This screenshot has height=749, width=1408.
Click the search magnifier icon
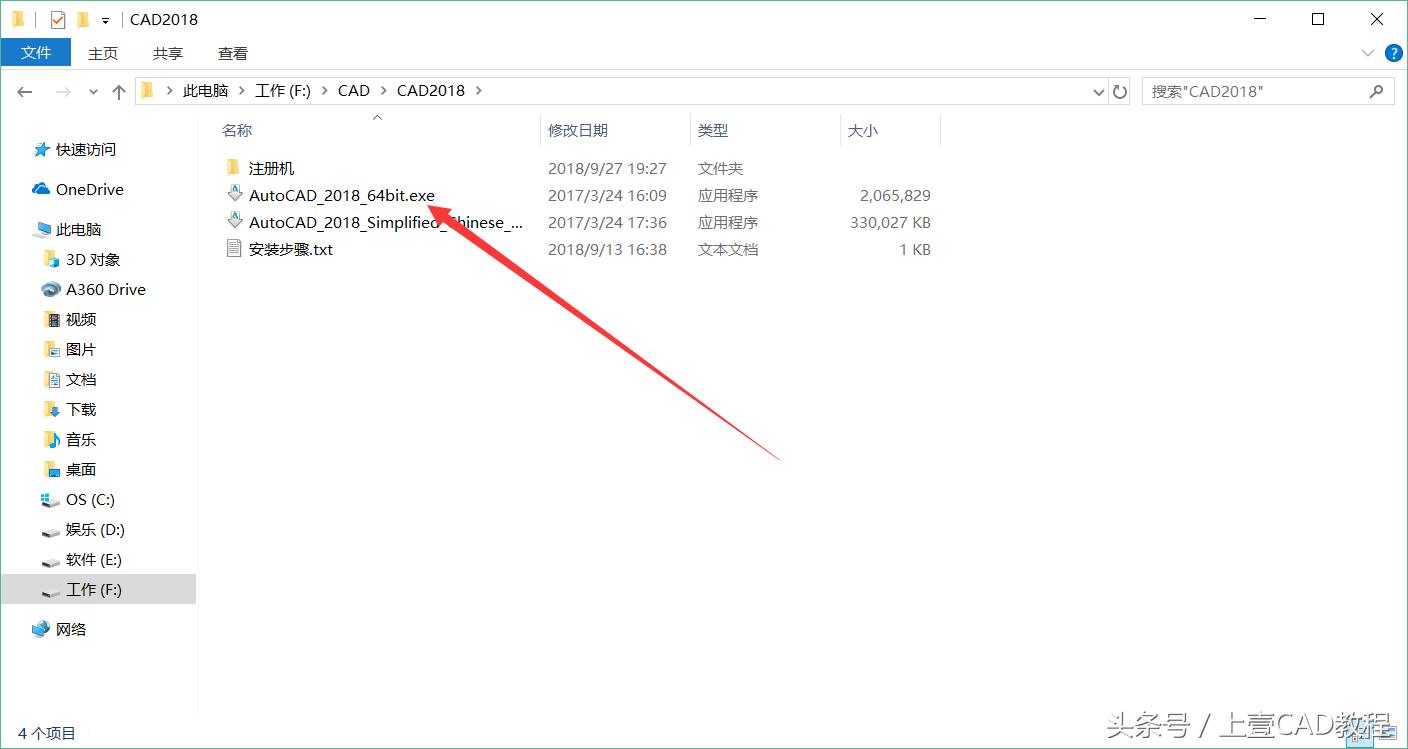click(1376, 90)
